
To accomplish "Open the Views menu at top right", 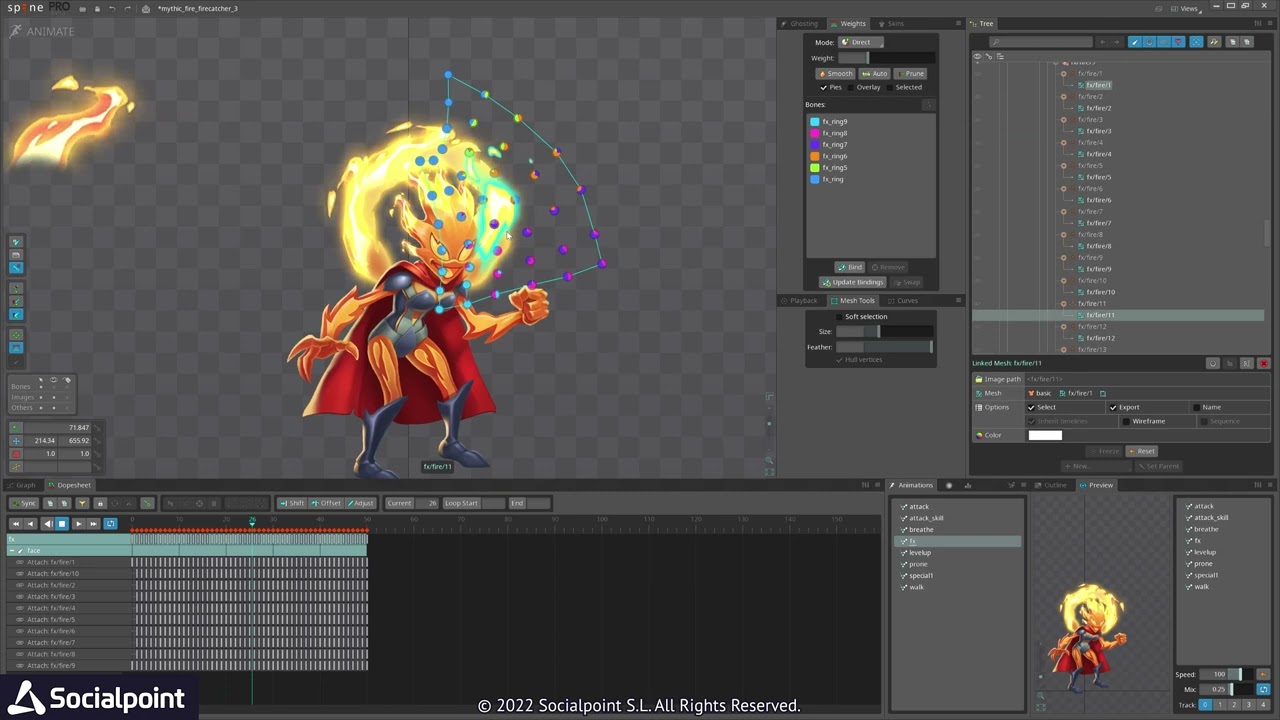I will coord(1188,8).
